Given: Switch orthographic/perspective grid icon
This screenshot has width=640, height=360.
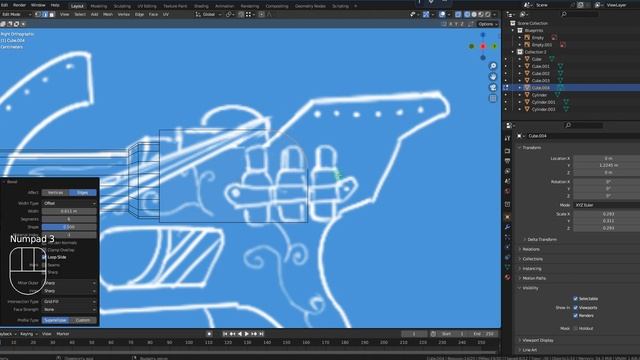Looking at the screenshot, I should click(x=493, y=98).
